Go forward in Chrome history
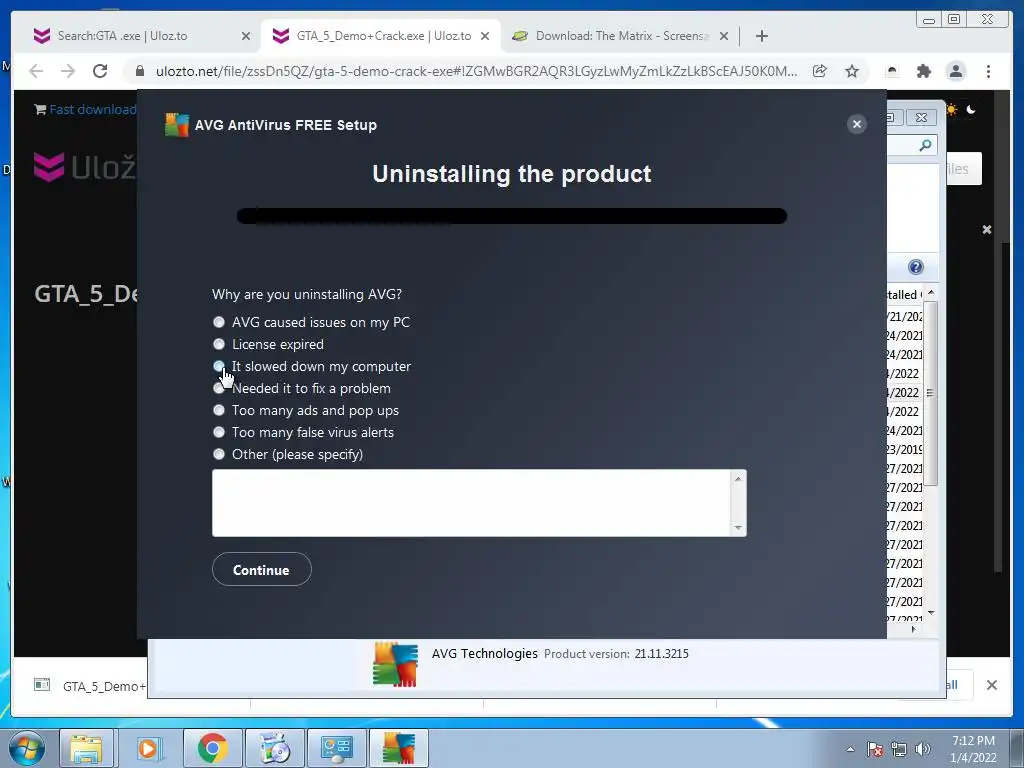This screenshot has height=768, width=1024. coord(68,71)
